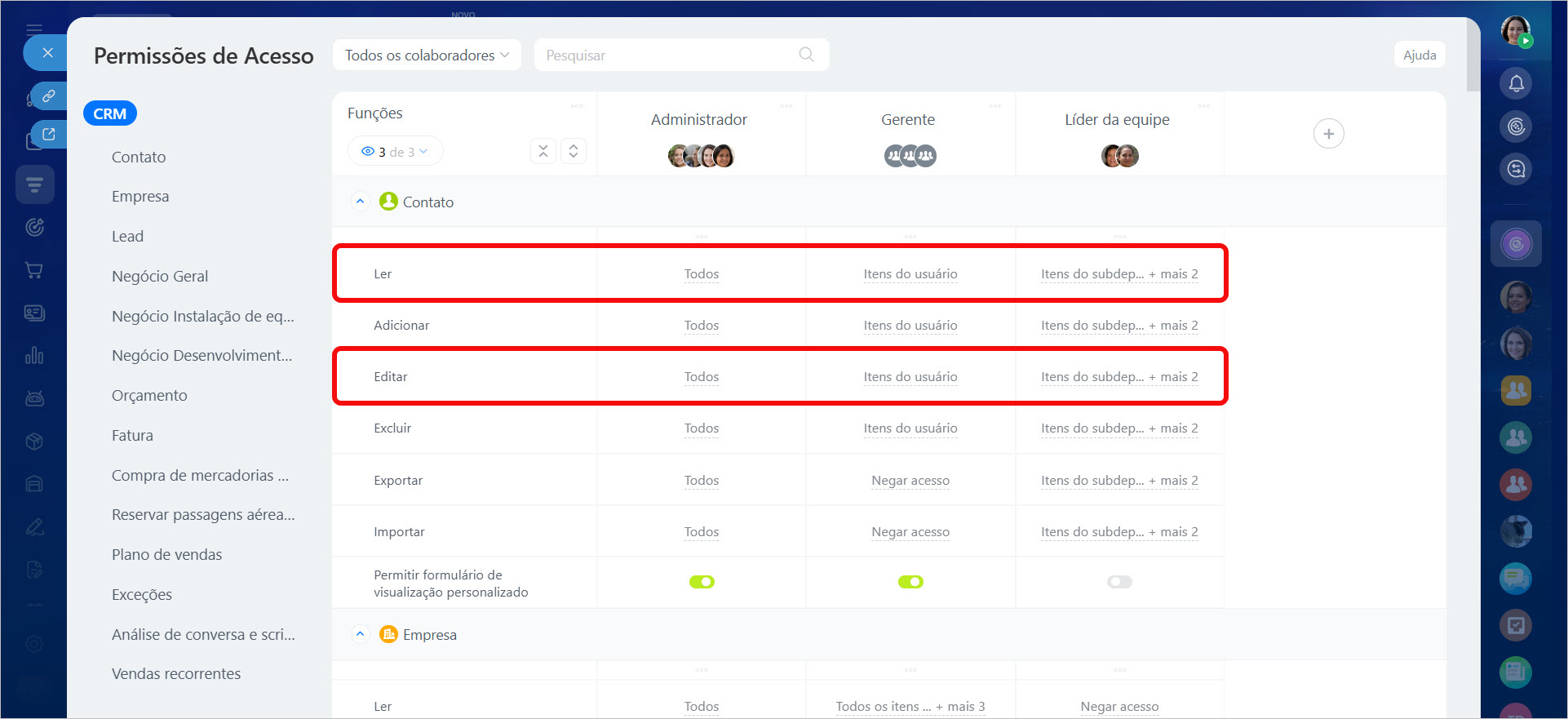Collapse the Contato section

coord(360,202)
